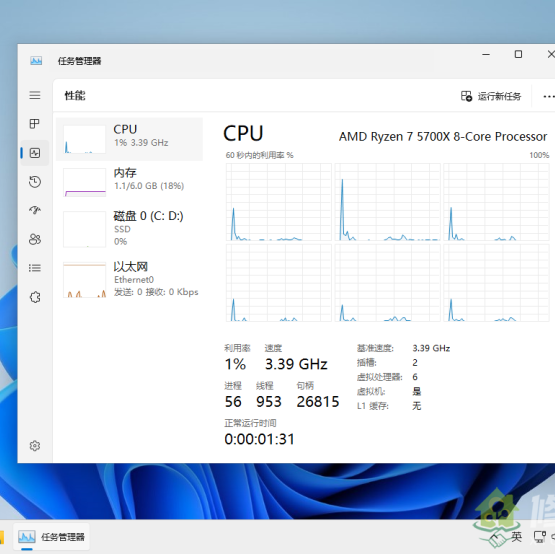Click Ethernet mini graph thumbnail
Screen dimensions: 555x554
pos(84,280)
